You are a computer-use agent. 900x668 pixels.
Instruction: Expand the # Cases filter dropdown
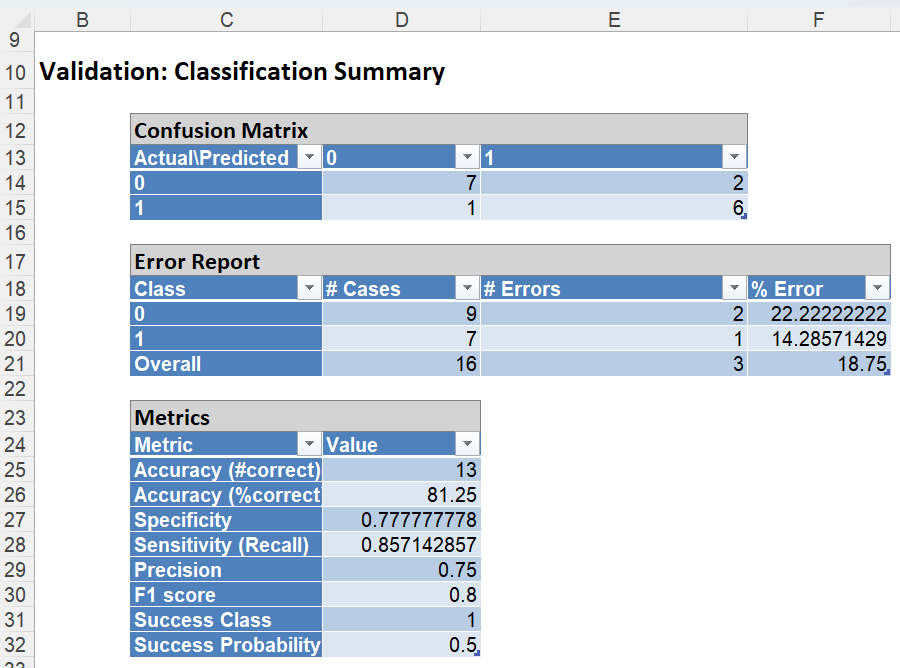pyautogui.click(x=467, y=289)
